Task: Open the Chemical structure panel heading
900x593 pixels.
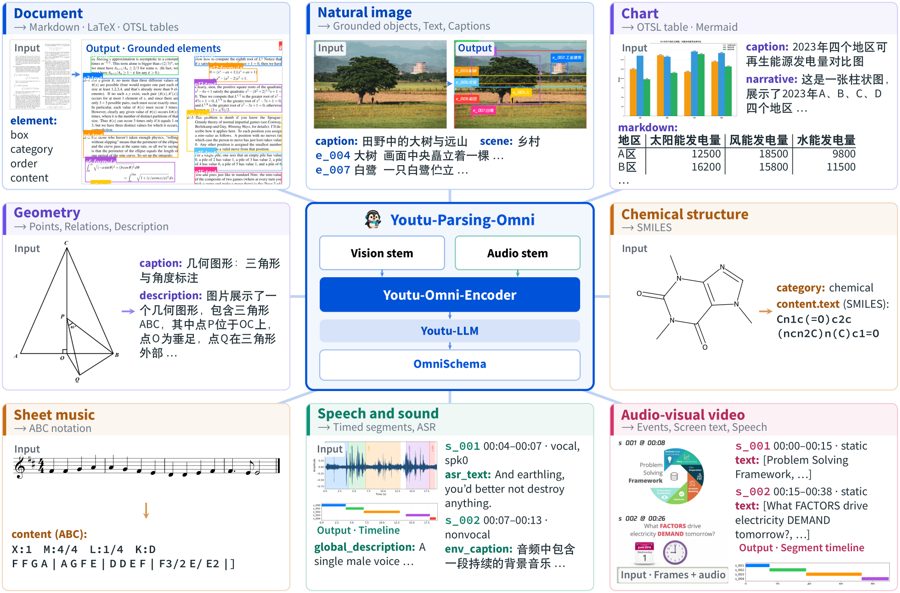Action: (x=685, y=214)
